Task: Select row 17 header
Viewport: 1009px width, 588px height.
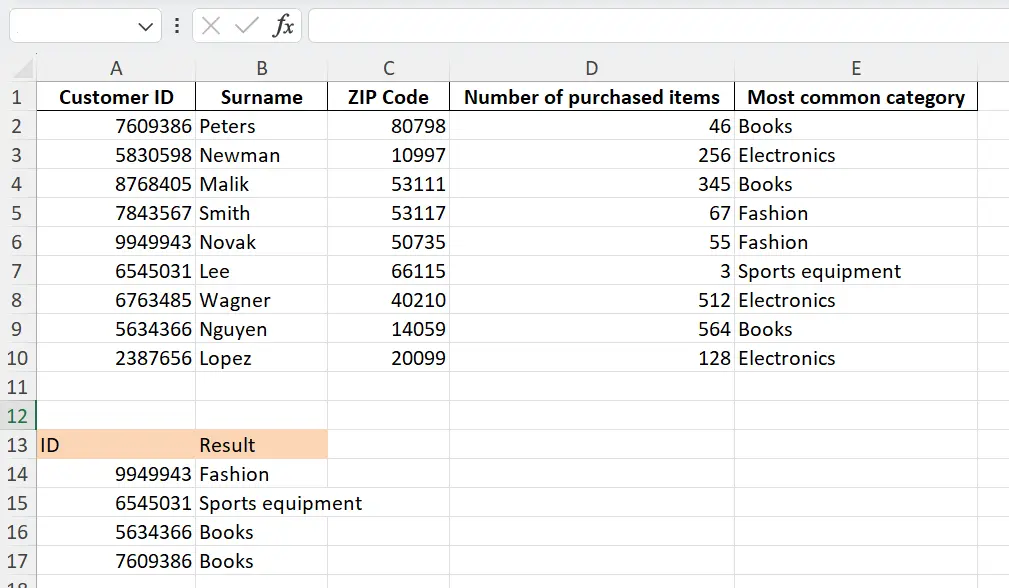Action: pos(17,560)
